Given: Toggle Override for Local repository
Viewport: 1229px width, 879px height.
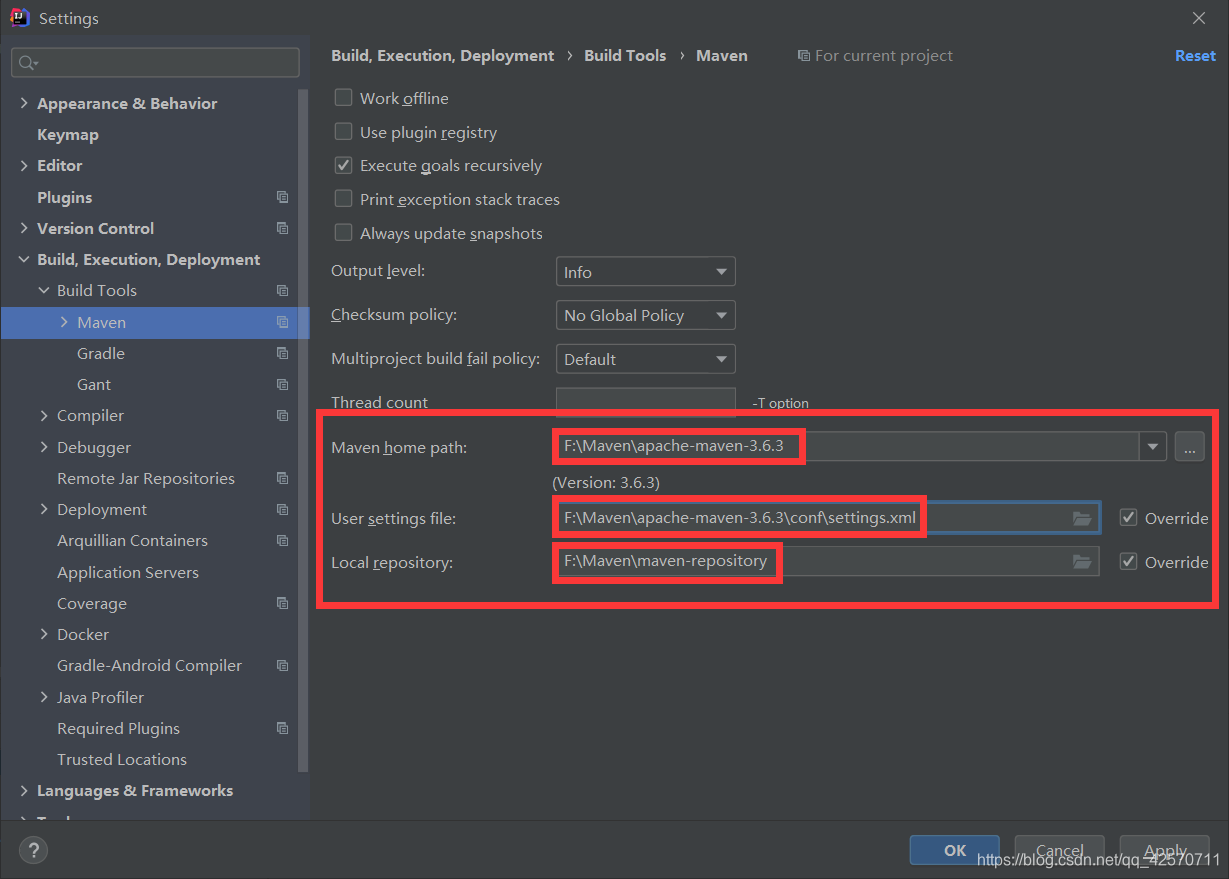Looking at the screenshot, I should [1129, 562].
